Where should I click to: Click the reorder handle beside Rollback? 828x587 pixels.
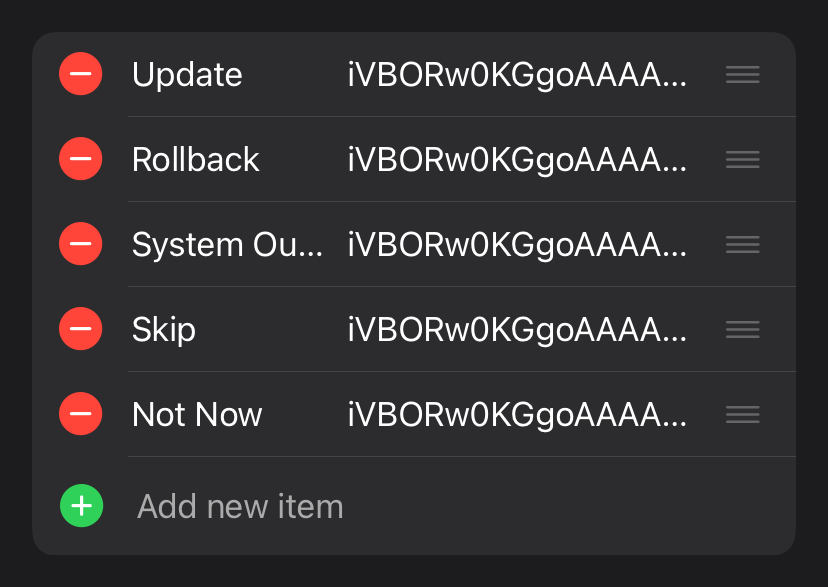coord(742,159)
